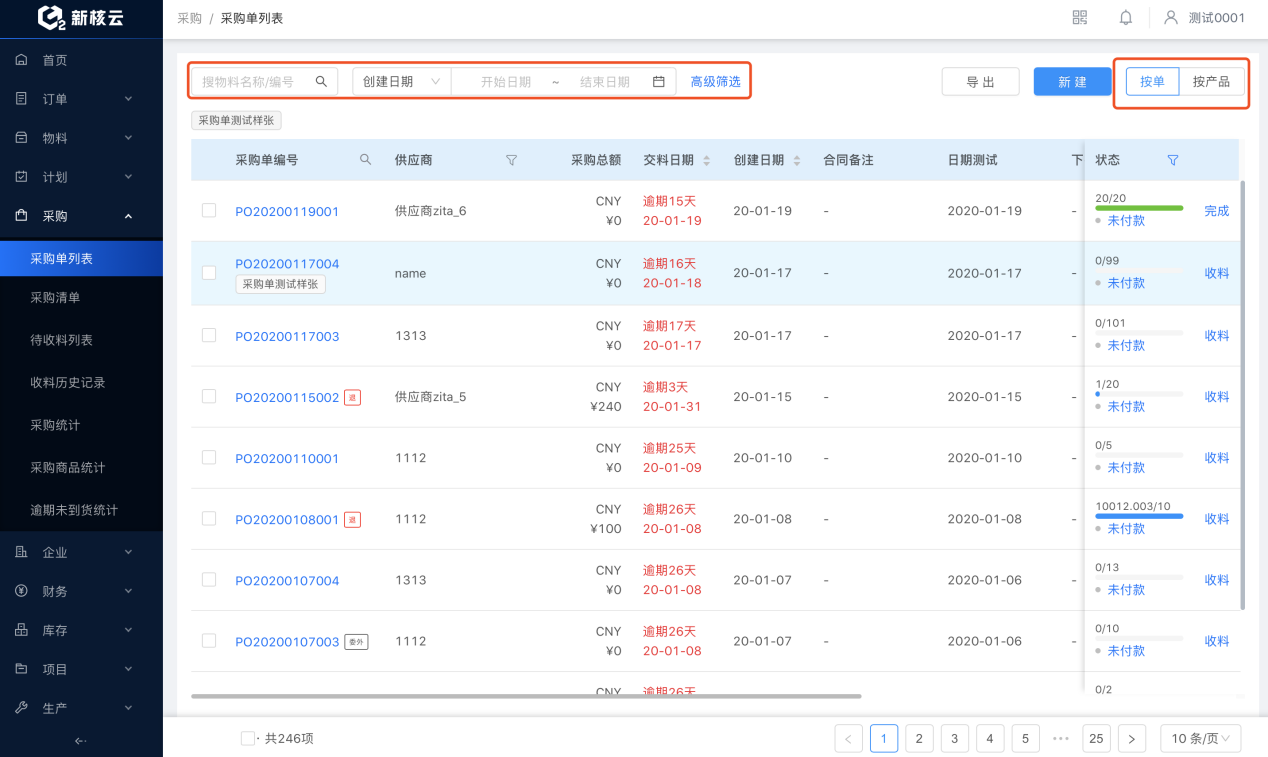Expand the 计划 sidebar menu

point(128,177)
